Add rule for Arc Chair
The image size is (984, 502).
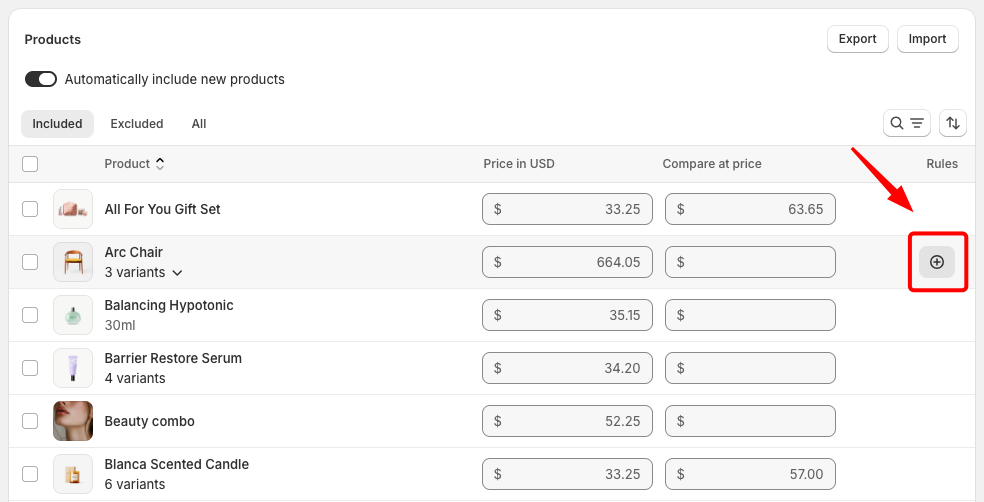[x=937, y=262]
